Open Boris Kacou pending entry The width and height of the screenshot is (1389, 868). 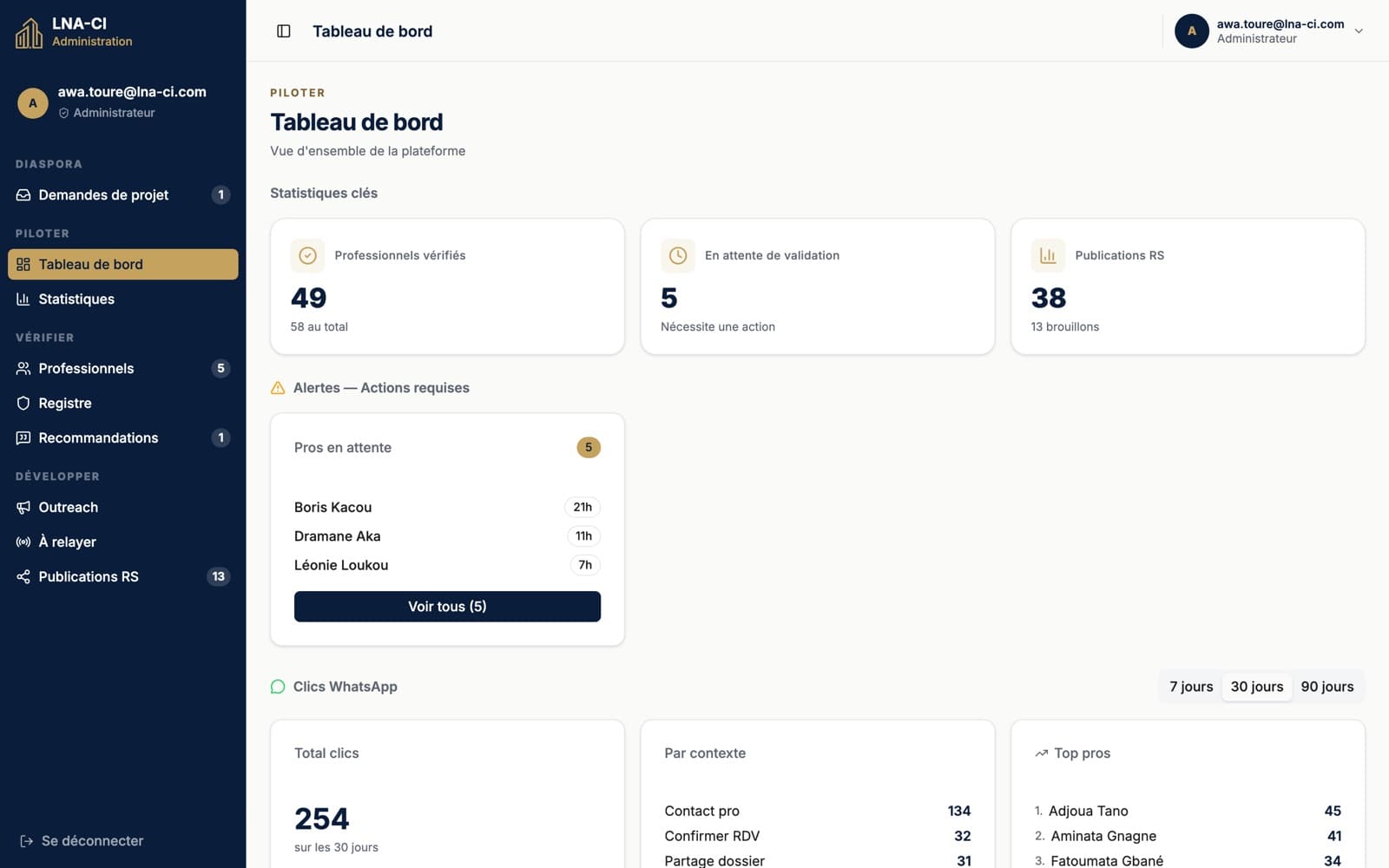tap(447, 507)
